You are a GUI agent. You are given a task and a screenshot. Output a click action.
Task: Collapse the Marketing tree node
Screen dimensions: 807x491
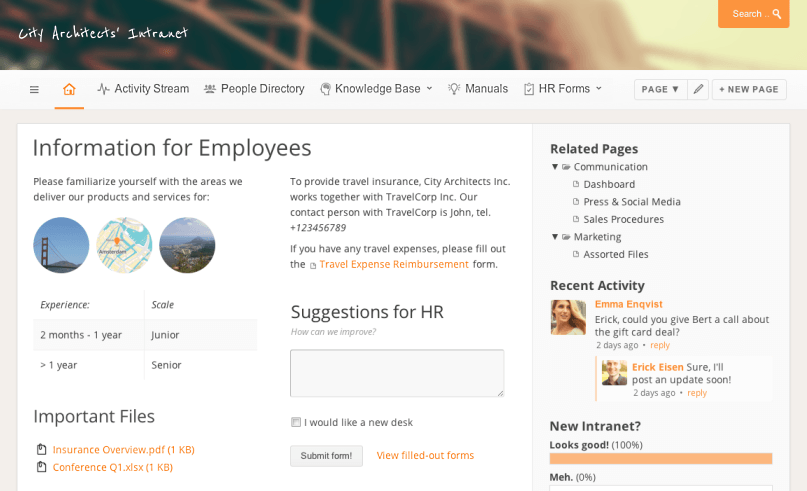[555, 237]
